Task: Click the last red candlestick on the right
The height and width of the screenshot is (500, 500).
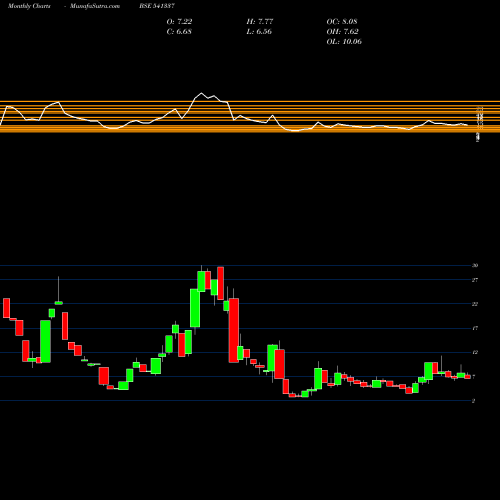Action: (x=468, y=377)
